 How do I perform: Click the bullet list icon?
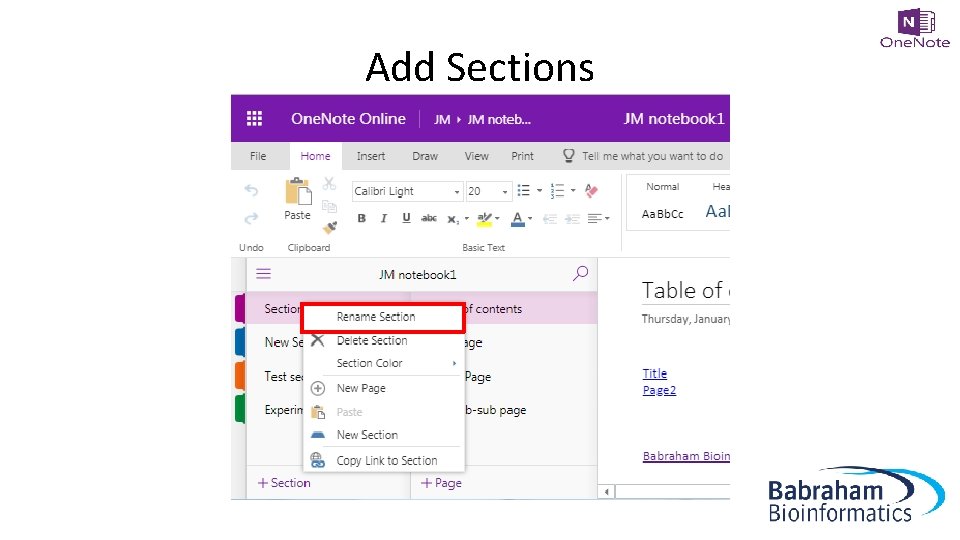pos(523,190)
